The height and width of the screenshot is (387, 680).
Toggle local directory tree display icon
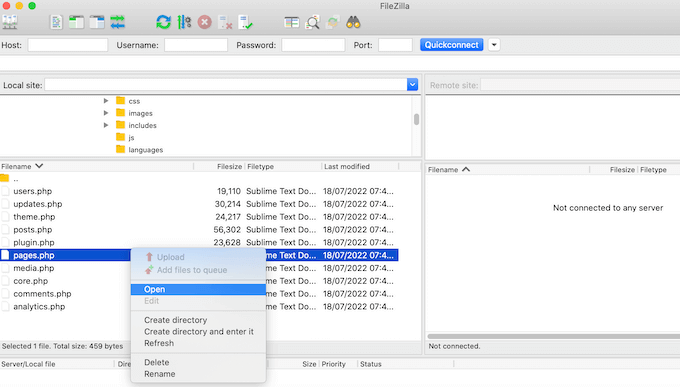[x=76, y=22]
